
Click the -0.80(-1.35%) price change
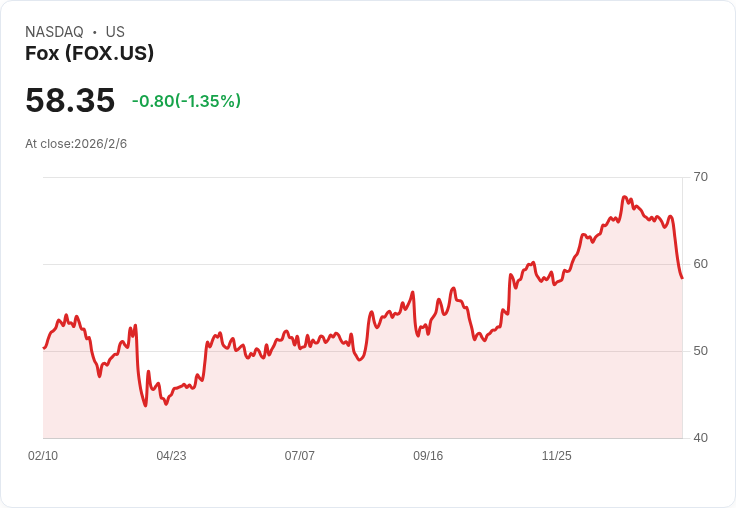click(186, 101)
